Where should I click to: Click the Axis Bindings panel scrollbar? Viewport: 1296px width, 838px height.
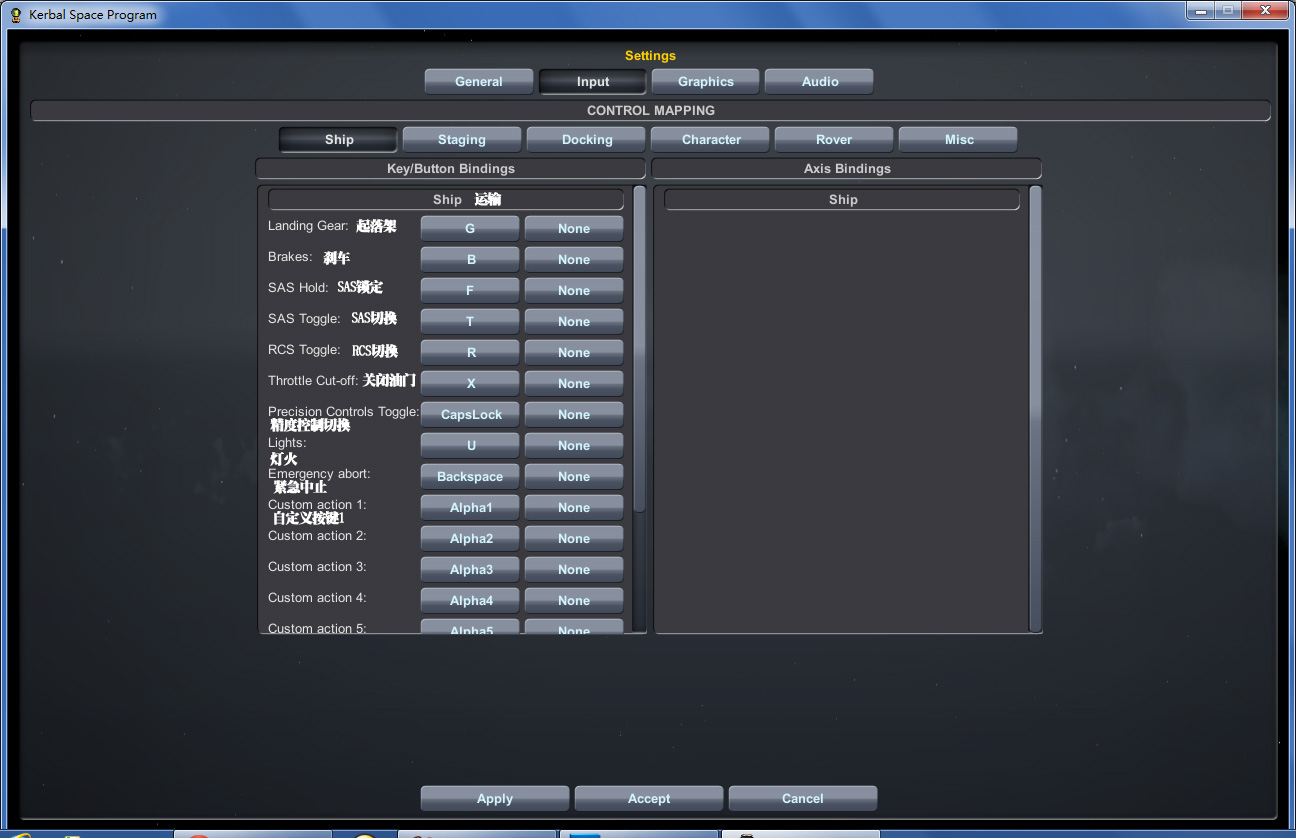[x=1036, y=408]
